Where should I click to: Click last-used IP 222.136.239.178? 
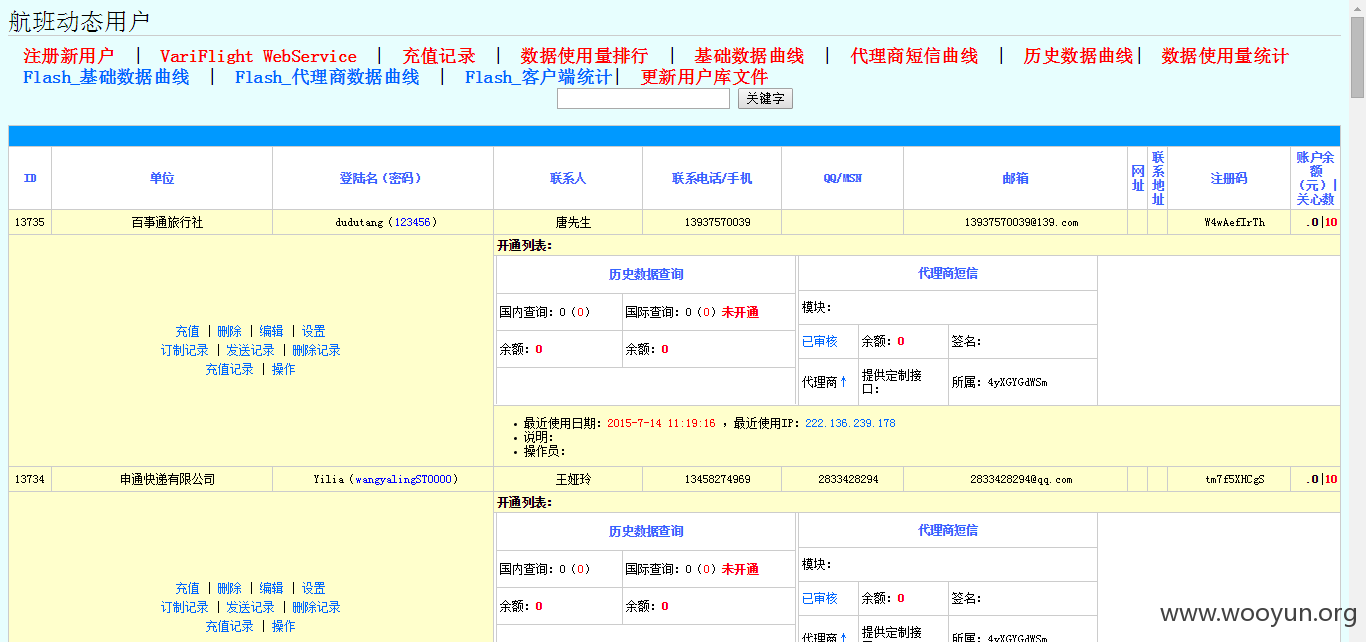coord(850,423)
